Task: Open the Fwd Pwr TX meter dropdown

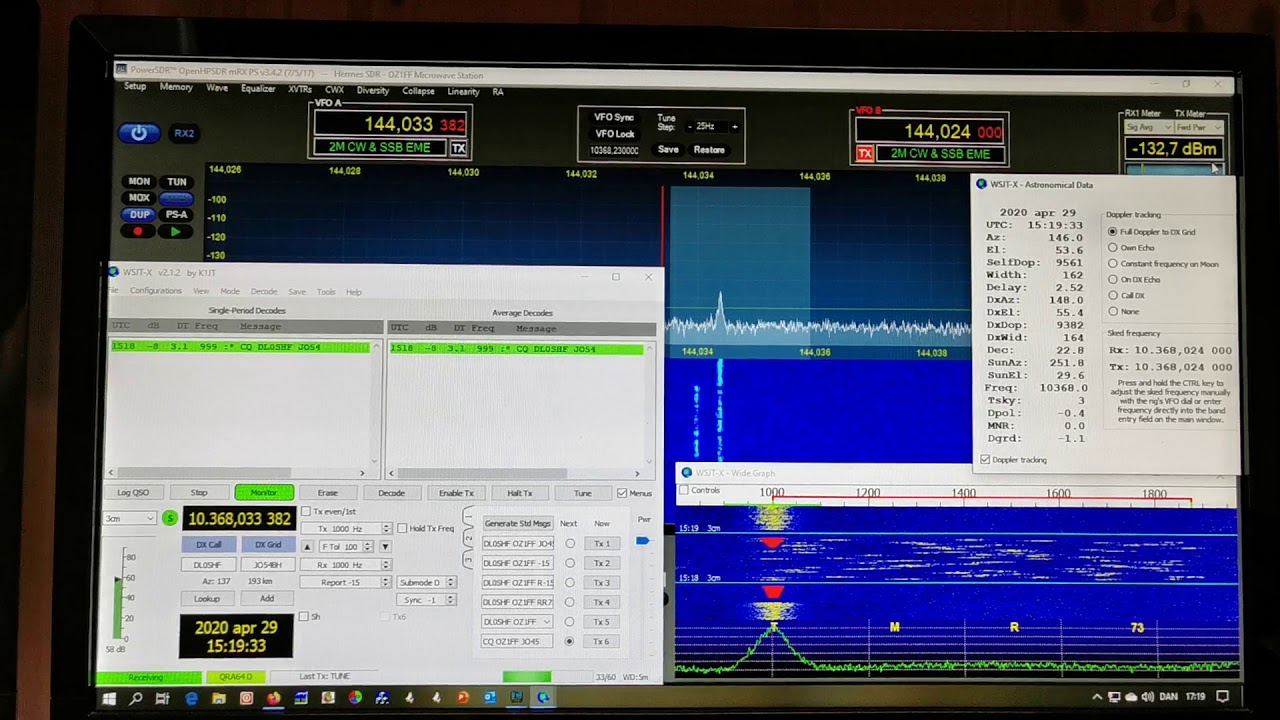Action: pyautogui.click(x=1198, y=127)
